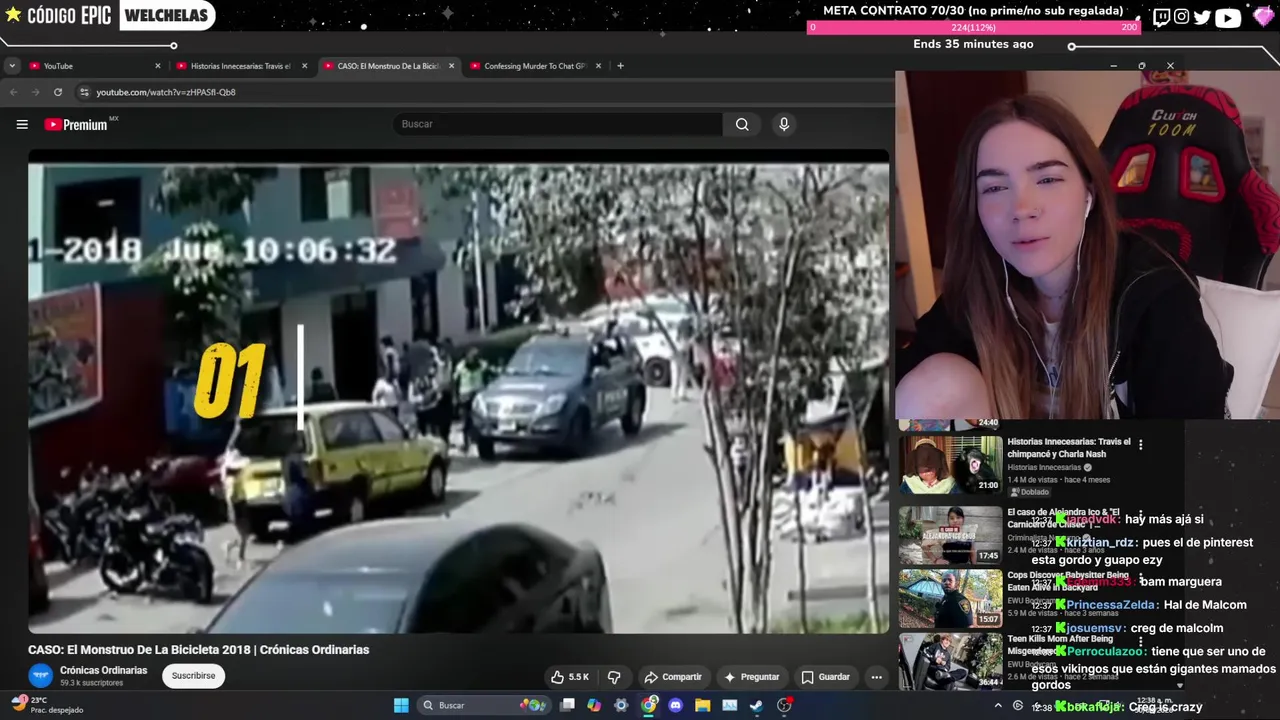Open more actions ellipsis beside Guardar

(x=876, y=677)
